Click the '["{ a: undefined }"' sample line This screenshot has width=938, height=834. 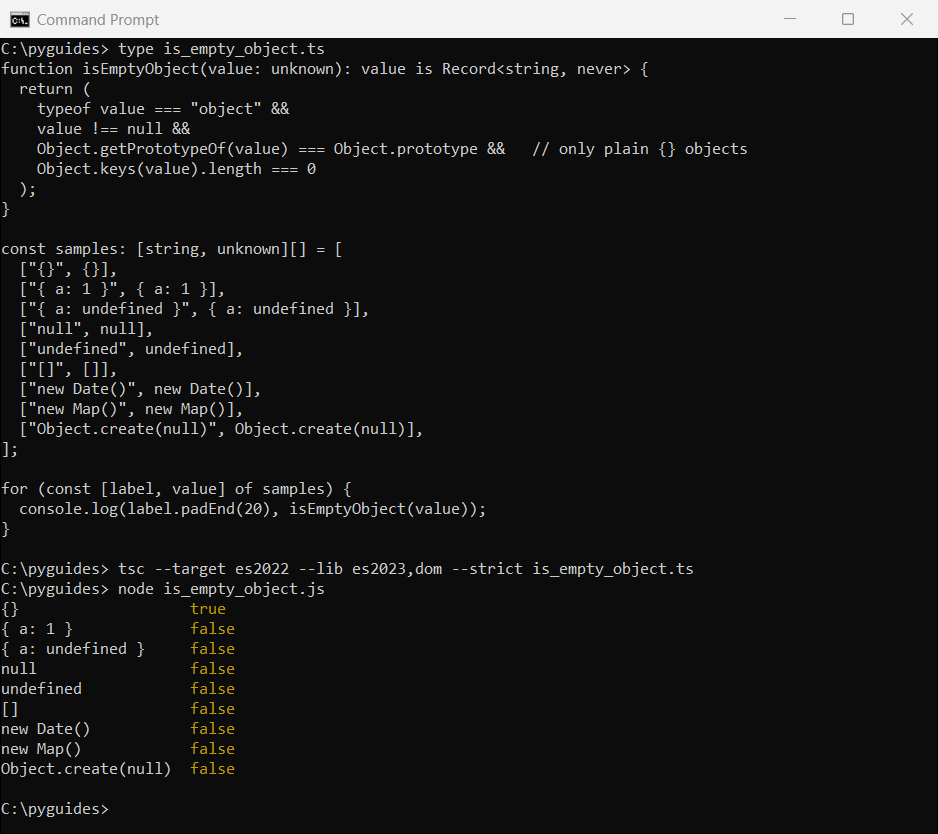point(194,309)
